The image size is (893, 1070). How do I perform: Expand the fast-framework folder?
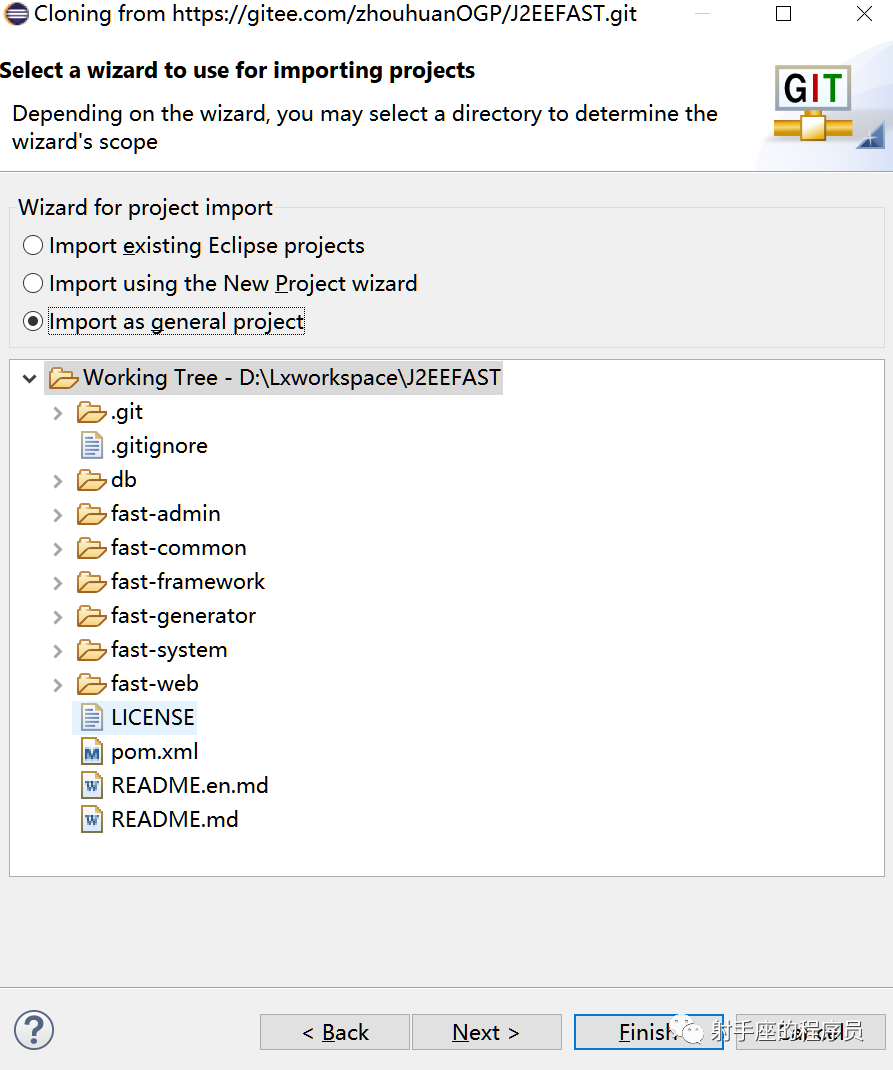pyautogui.click(x=58, y=583)
